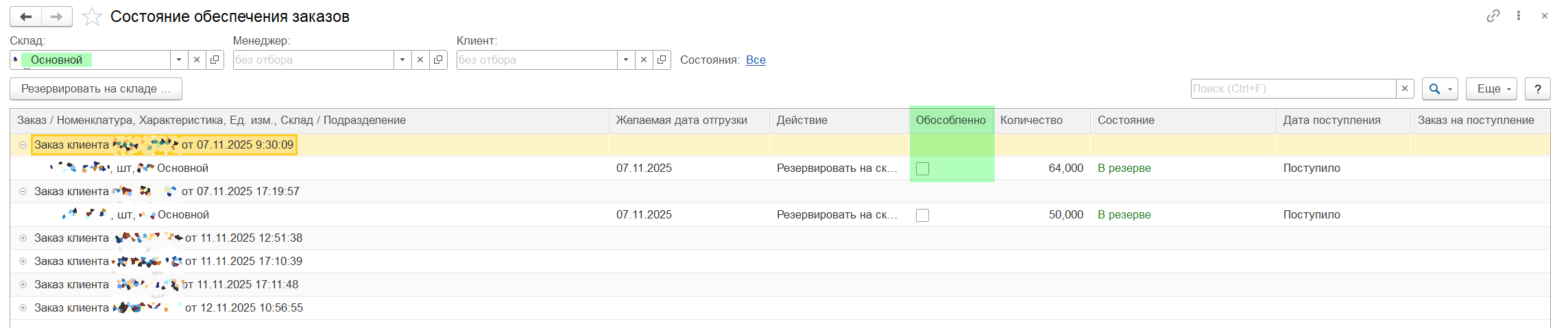The image size is (1568, 328).
Task: Add form to favorites with star icon
Action: (92, 17)
